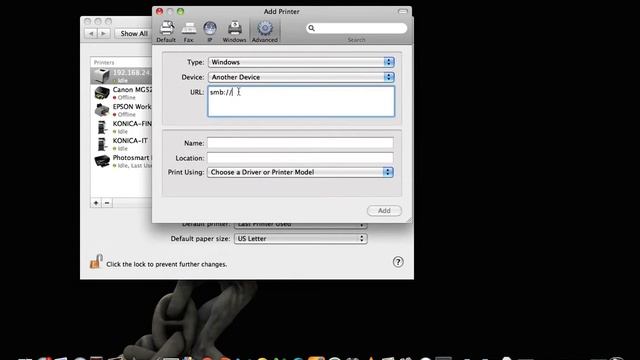Screen dimensions: 640x360
Task: Select the Photosmart printer
Action: pos(121,161)
